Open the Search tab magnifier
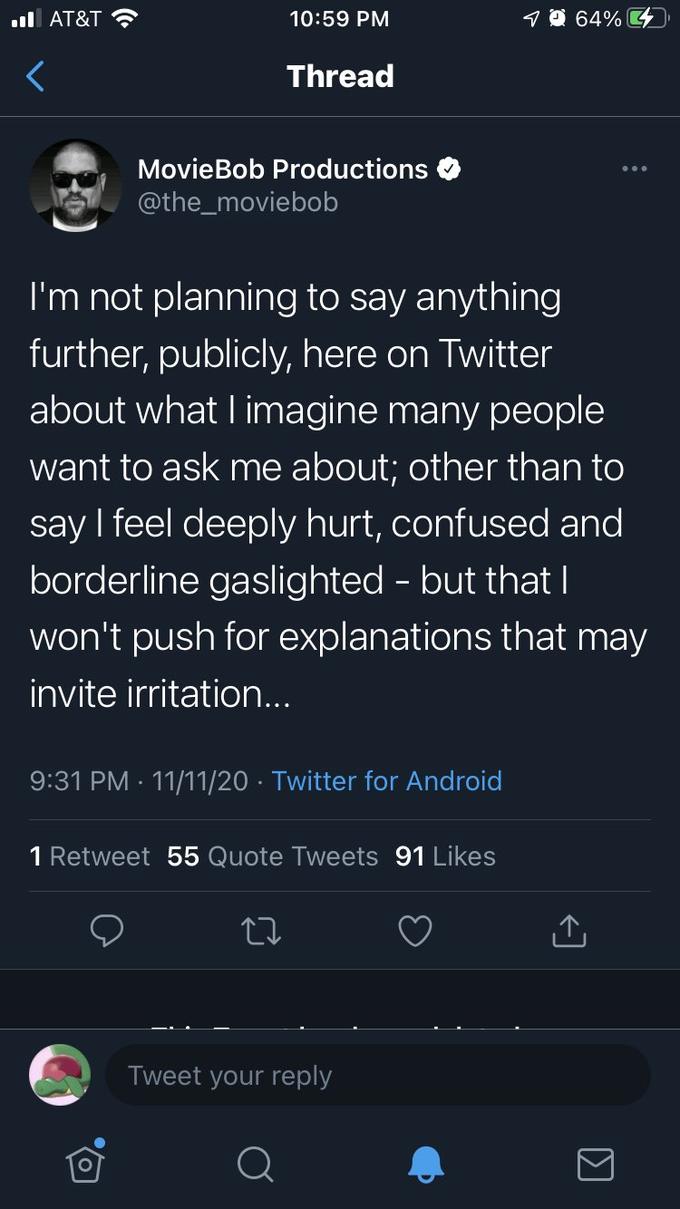Screen dimensions: 680x1209 coord(255,1163)
